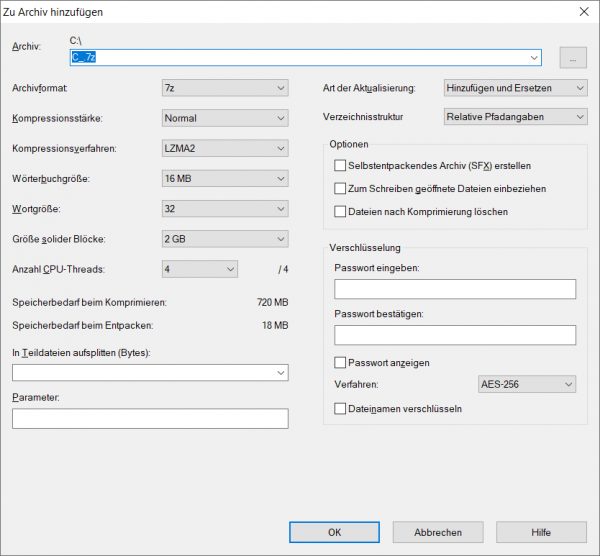
Task: Click the '18 MB' unpacking memory value
Action: pos(275,325)
